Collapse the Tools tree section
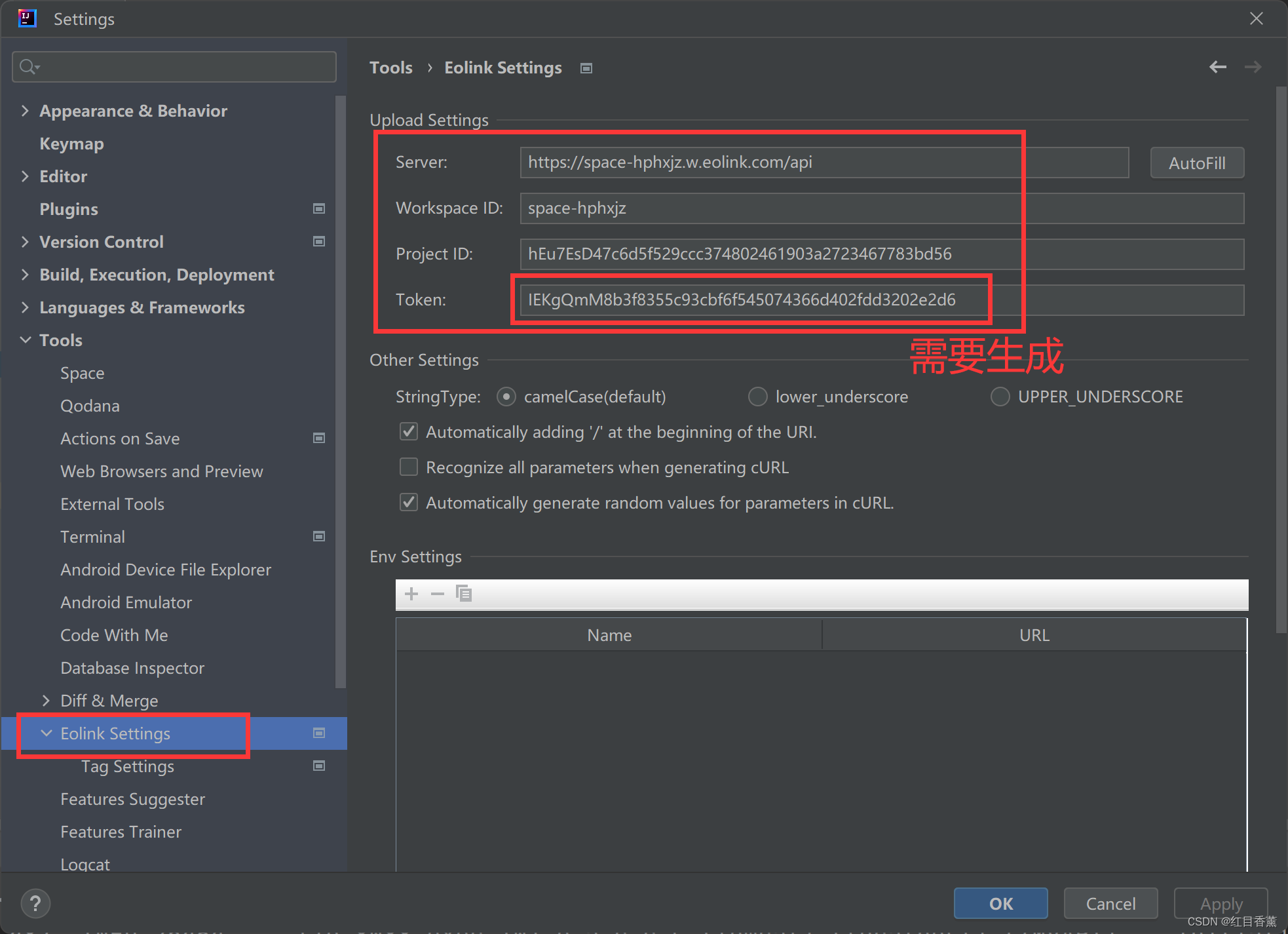This screenshot has width=1288, height=934. coord(25,340)
